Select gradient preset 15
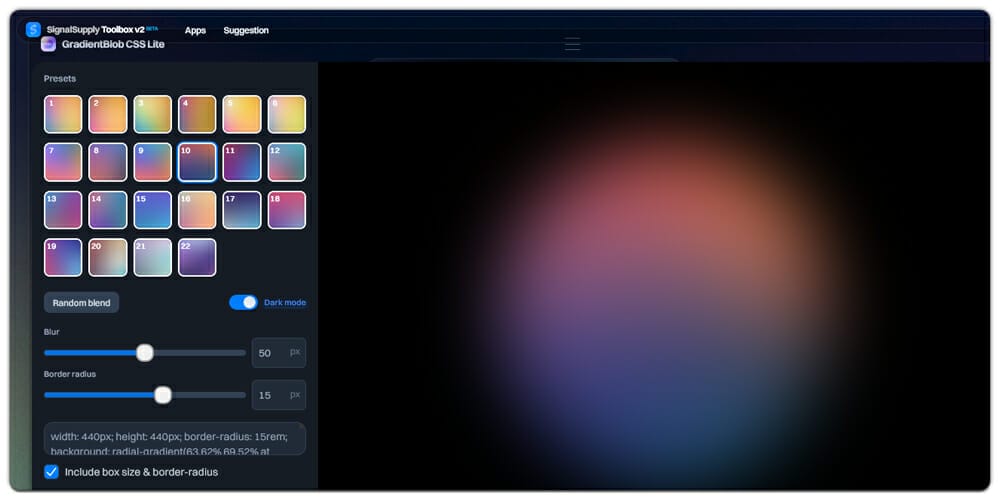The image size is (1000, 500). [x=153, y=210]
